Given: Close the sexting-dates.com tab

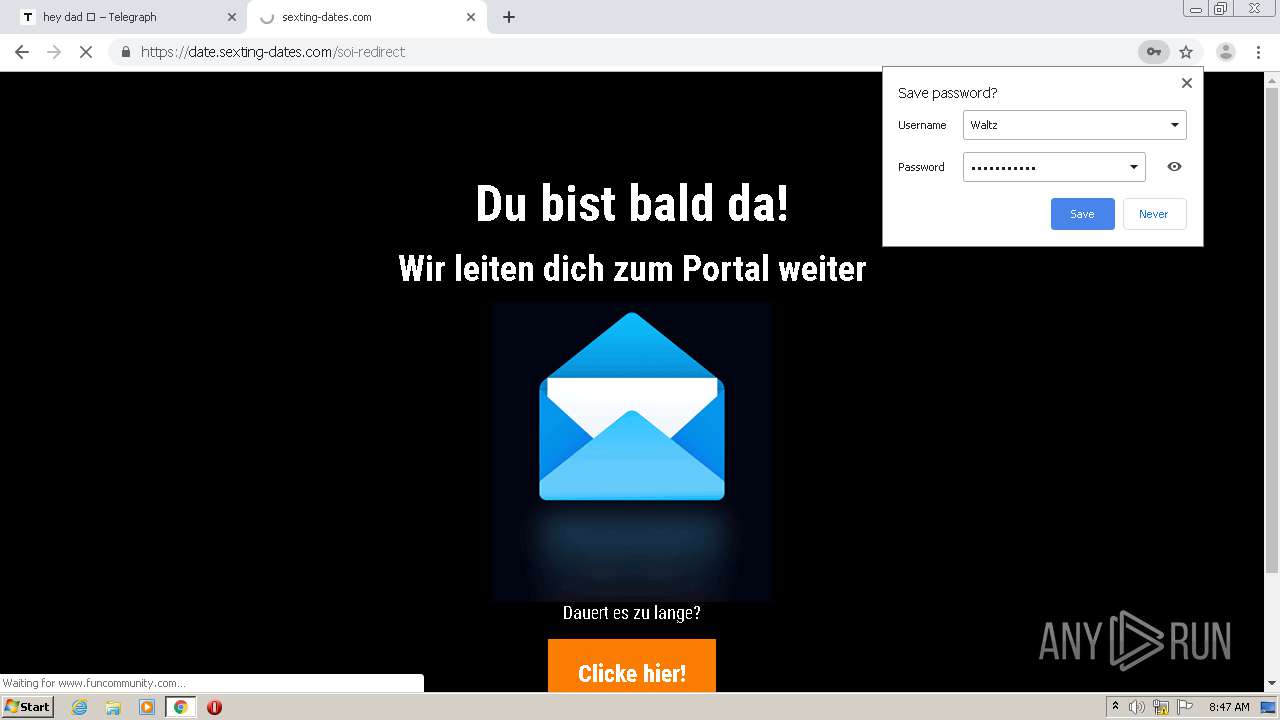Looking at the screenshot, I should 471,17.
